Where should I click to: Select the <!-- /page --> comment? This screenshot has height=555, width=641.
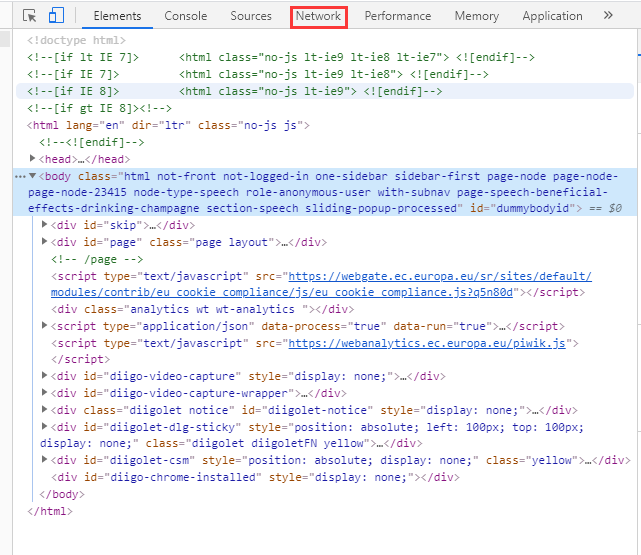click(97, 260)
